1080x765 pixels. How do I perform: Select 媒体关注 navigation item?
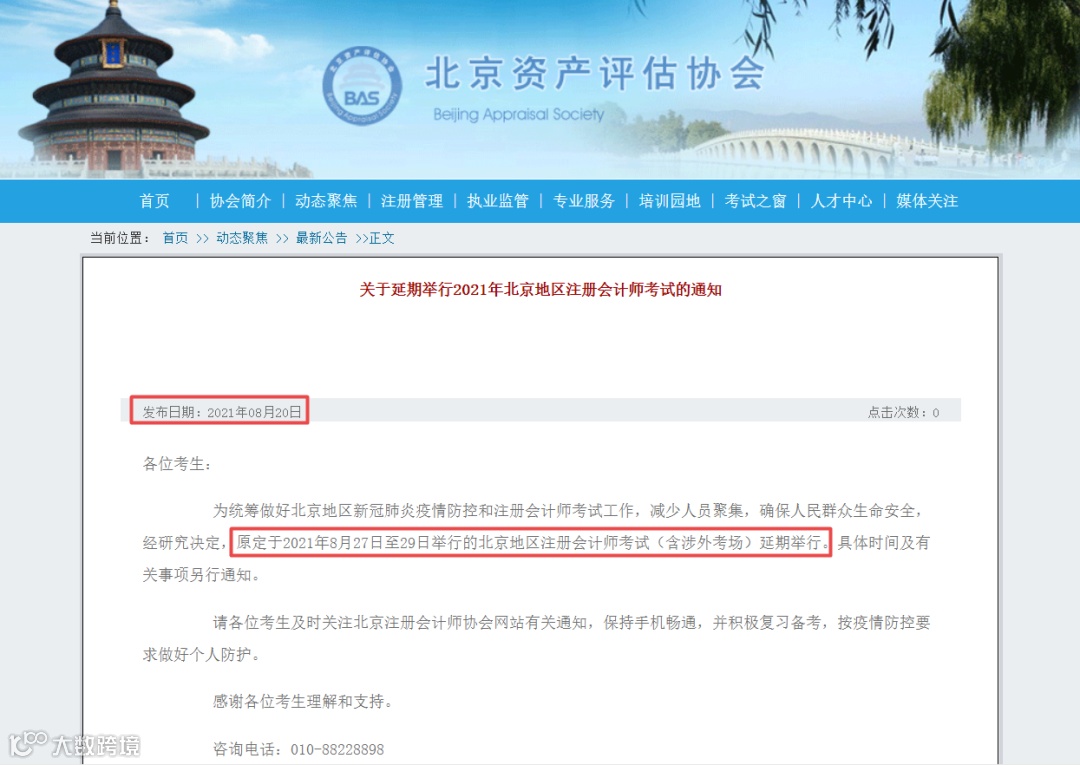point(927,201)
